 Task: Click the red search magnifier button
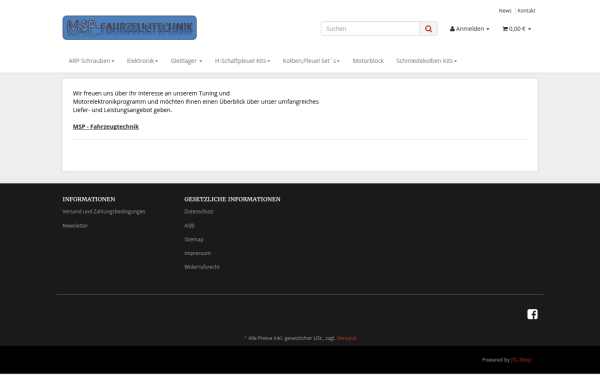[428, 29]
